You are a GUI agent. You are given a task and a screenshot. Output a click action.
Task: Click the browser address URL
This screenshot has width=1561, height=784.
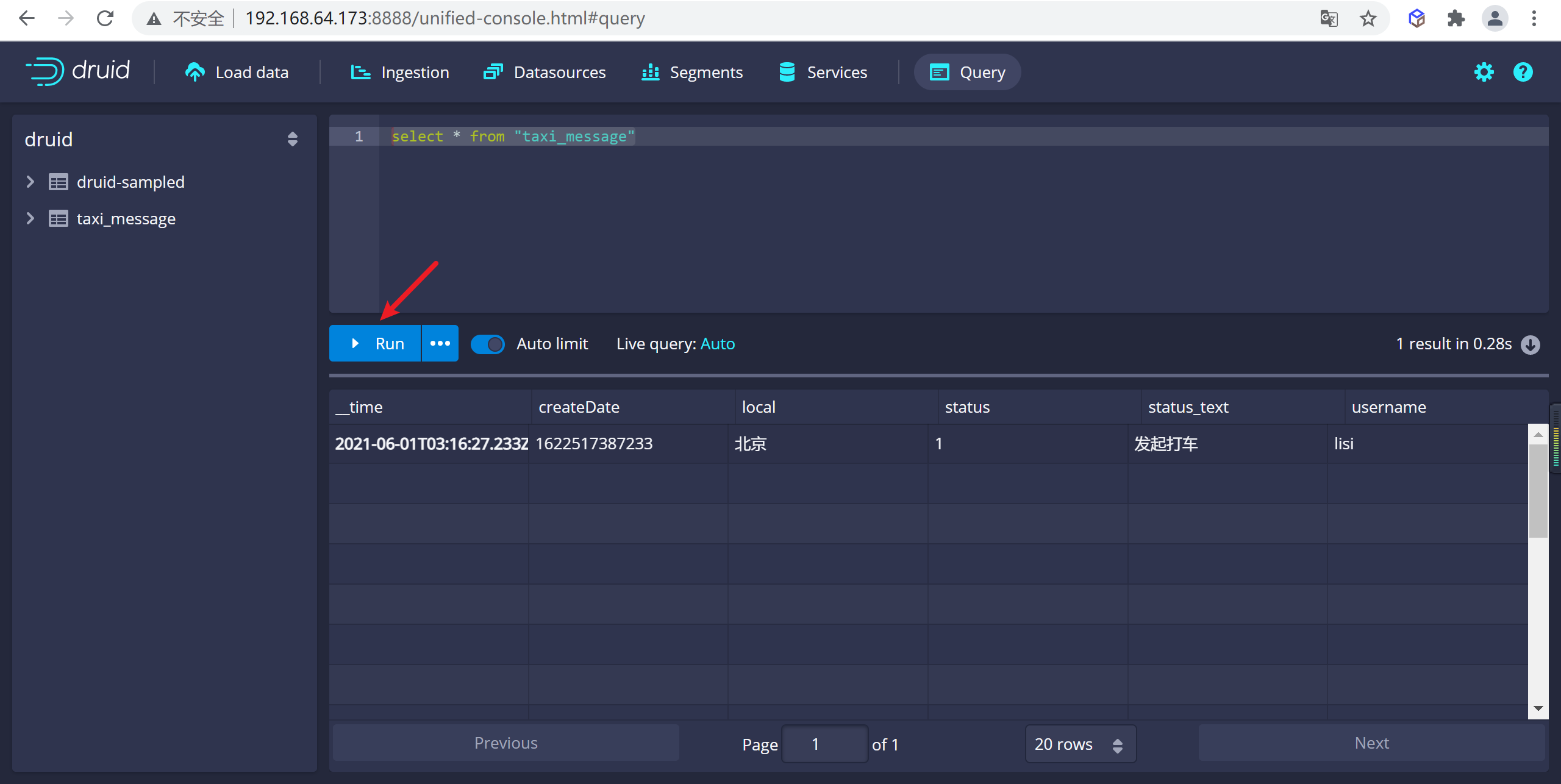pyautogui.click(x=445, y=18)
